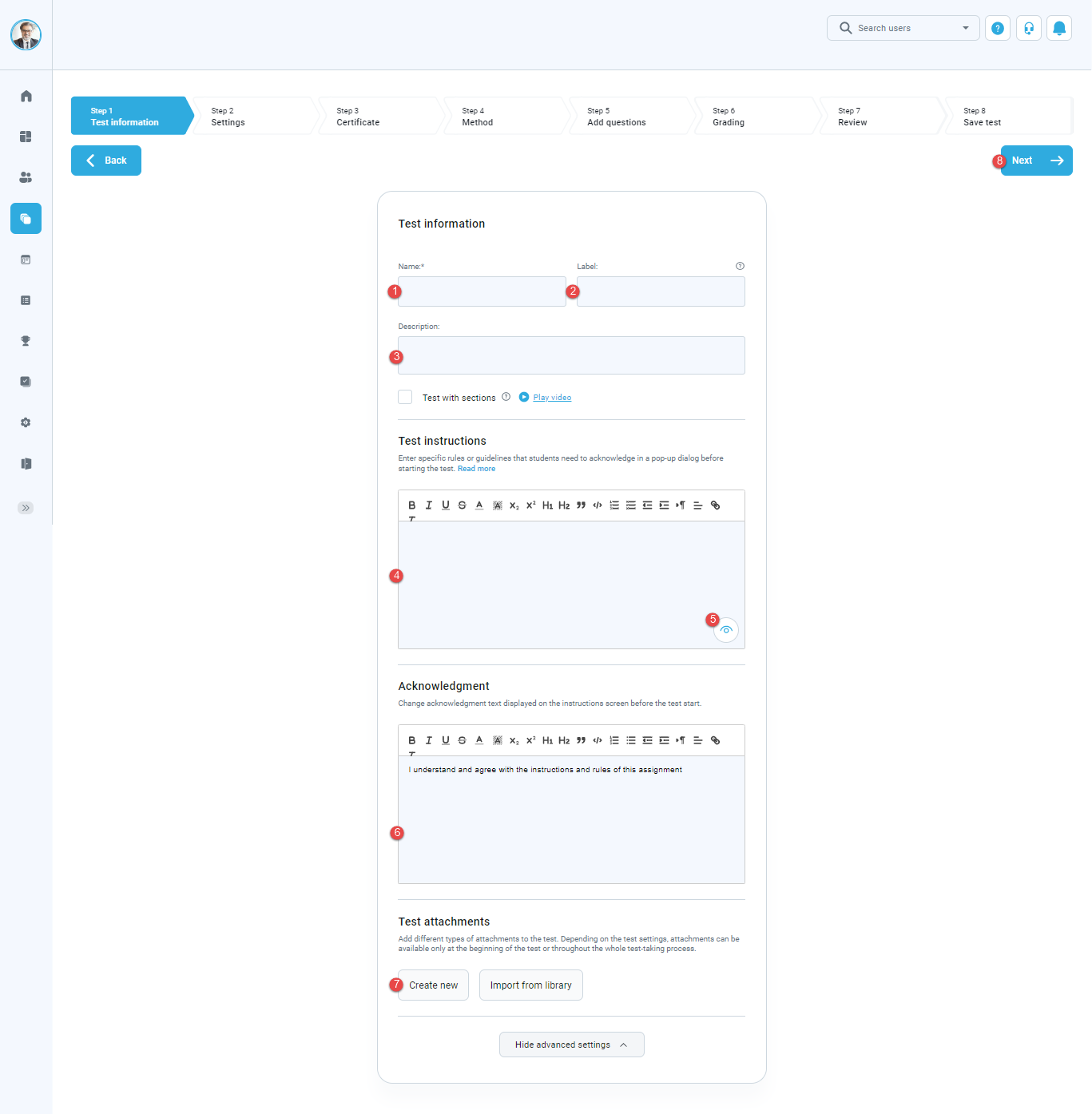This screenshot has width=1092, height=1114.
Task: Open the Home page from the sidebar
Action: tap(26, 96)
